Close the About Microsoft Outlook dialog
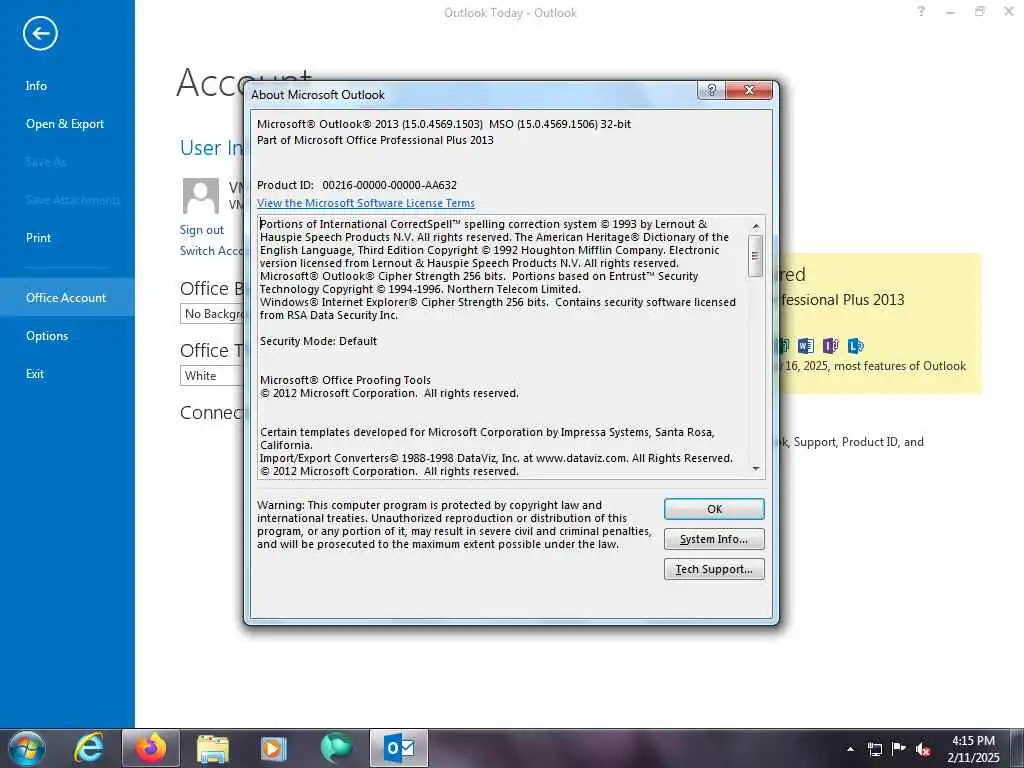 [x=749, y=90]
